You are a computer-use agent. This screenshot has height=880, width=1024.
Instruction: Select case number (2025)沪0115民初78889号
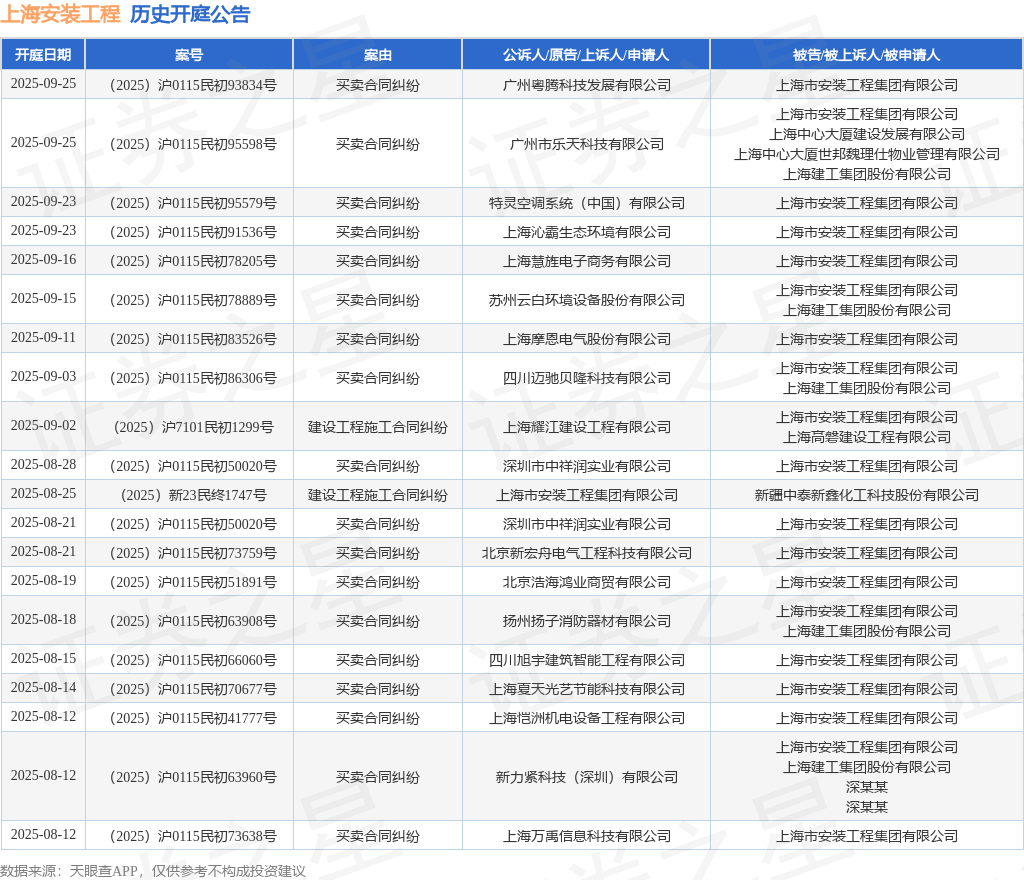point(193,300)
